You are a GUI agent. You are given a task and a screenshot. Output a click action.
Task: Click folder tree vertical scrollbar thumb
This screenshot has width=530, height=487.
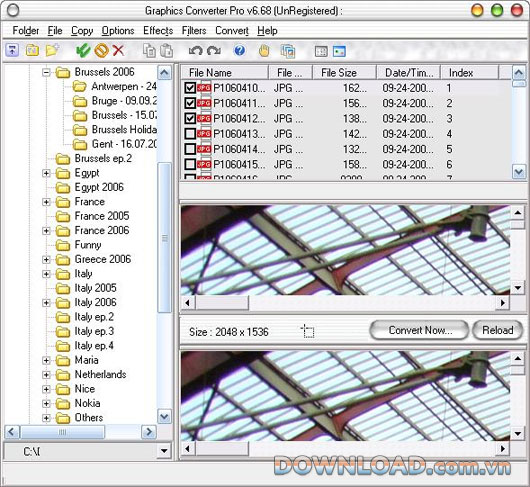pyautogui.click(x=165, y=238)
